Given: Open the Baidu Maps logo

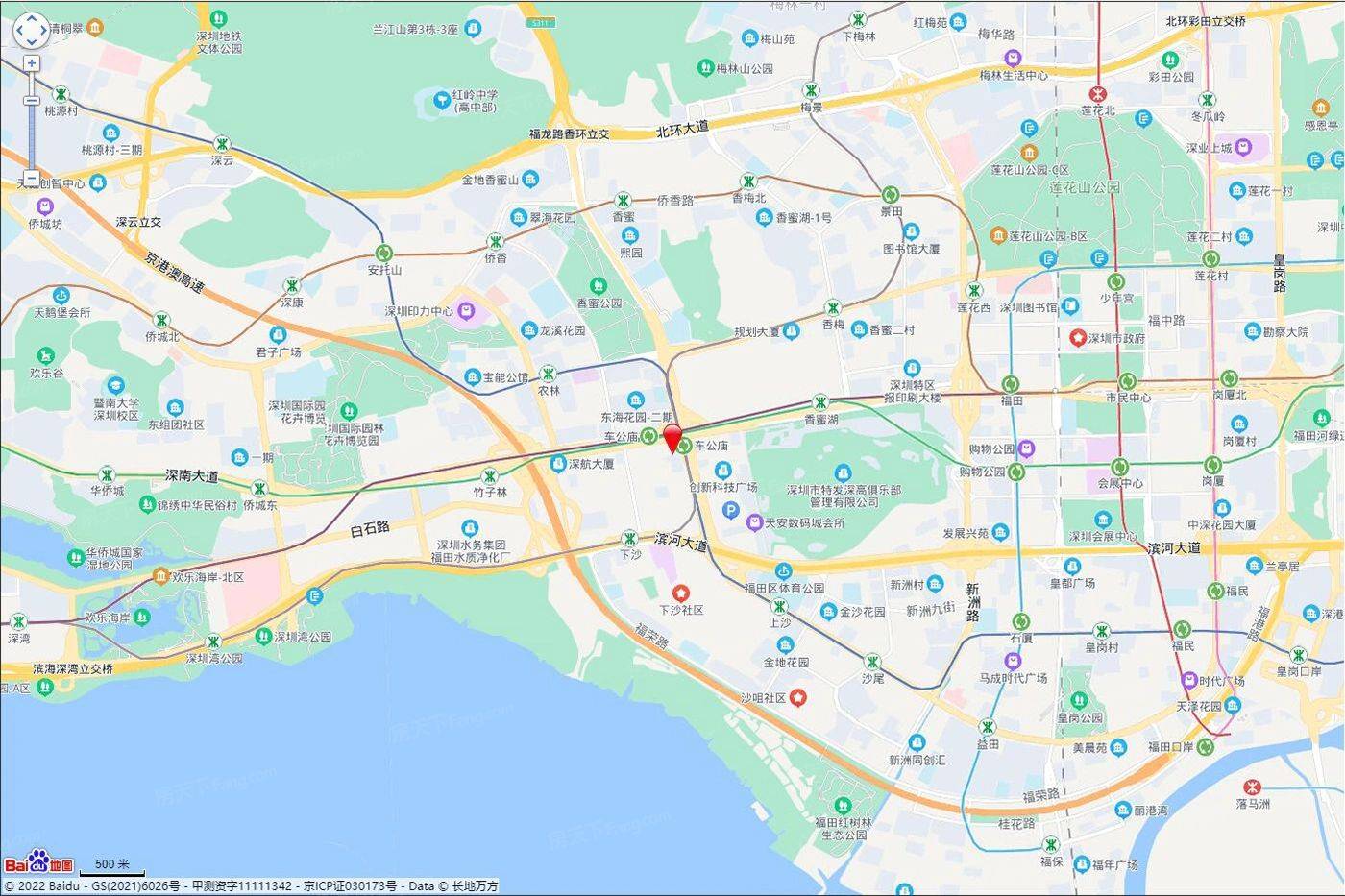Looking at the screenshot, I should (x=38, y=861).
